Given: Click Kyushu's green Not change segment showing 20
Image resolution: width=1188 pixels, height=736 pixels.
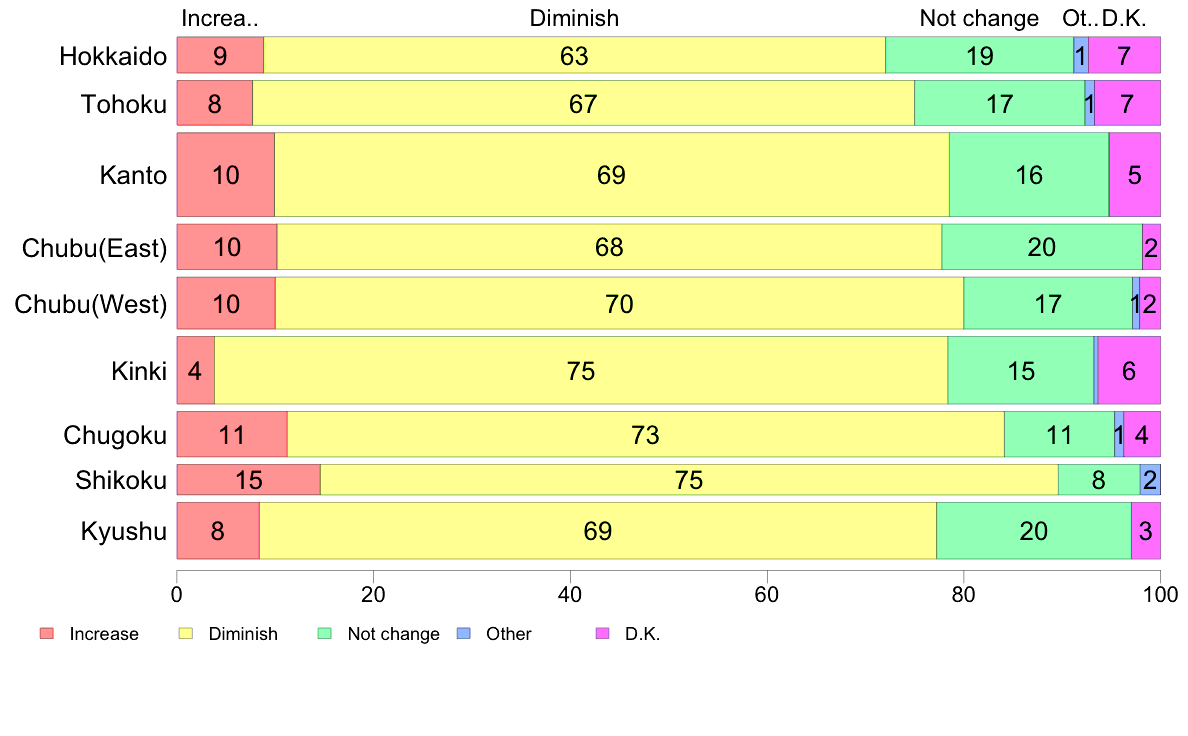Looking at the screenshot, I should coord(1033,531).
